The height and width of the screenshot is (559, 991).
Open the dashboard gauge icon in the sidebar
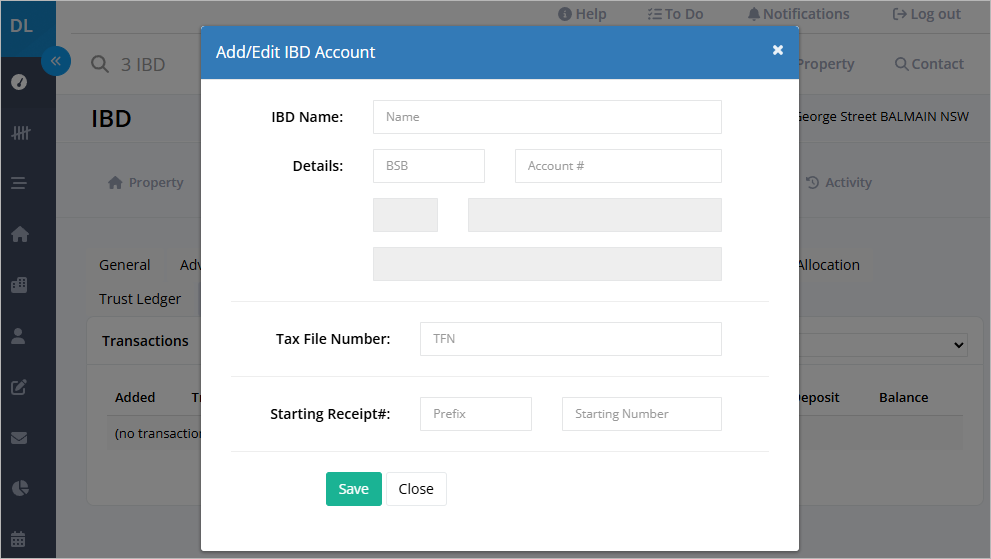(19, 82)
